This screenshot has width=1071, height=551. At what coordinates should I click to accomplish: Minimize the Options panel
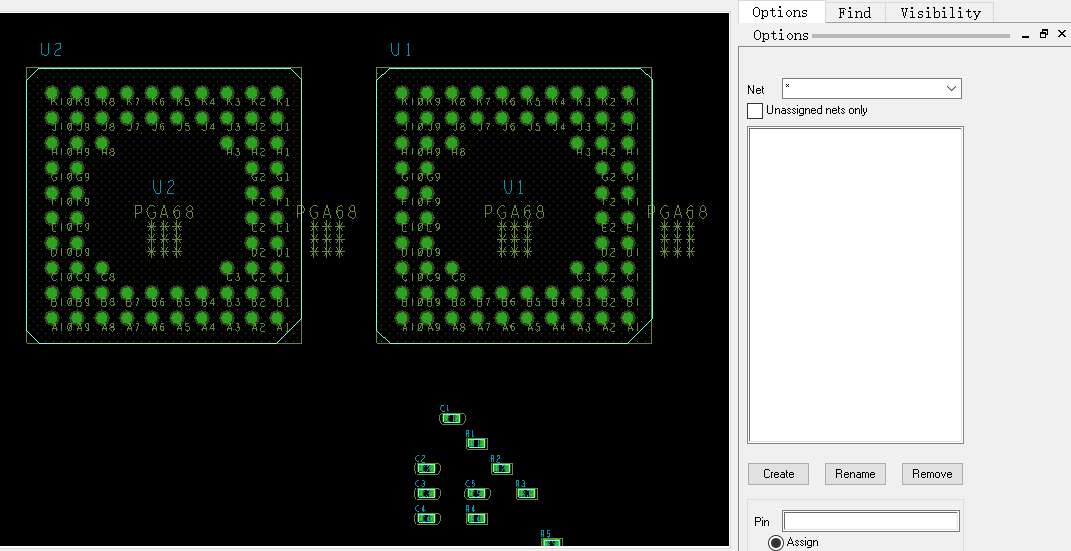coord(1026,35)
